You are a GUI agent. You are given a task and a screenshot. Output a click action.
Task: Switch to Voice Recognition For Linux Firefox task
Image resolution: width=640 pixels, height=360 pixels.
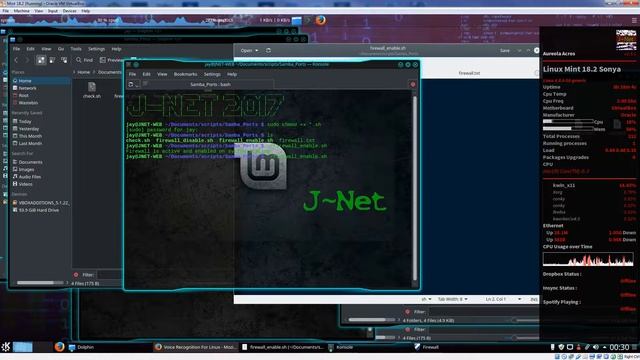pos(196,347)
